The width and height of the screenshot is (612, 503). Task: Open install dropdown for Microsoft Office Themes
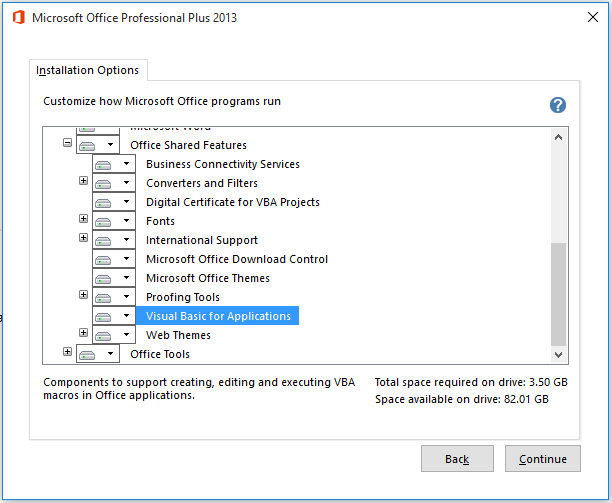114,278
